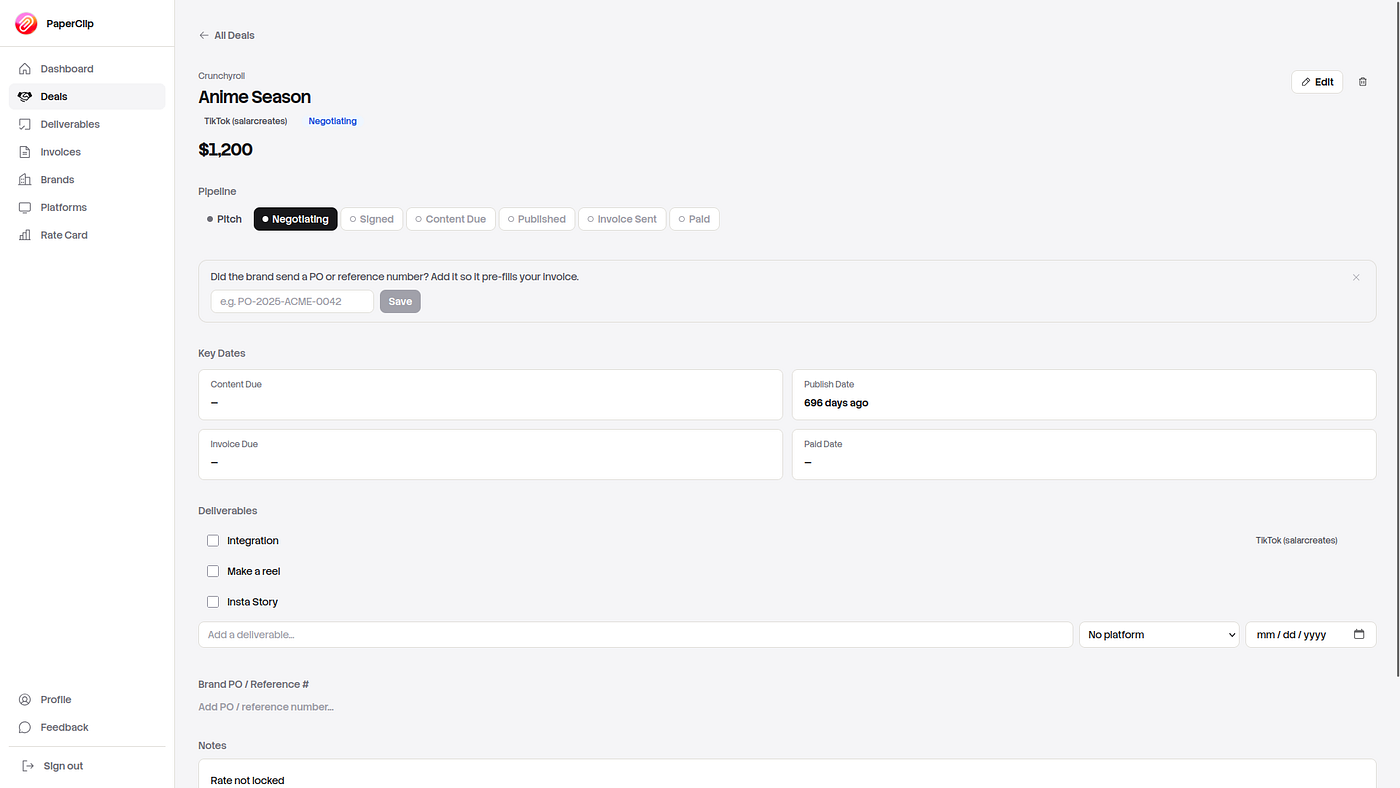Click the Profile user icon in sidebar

tap(25, 700)
